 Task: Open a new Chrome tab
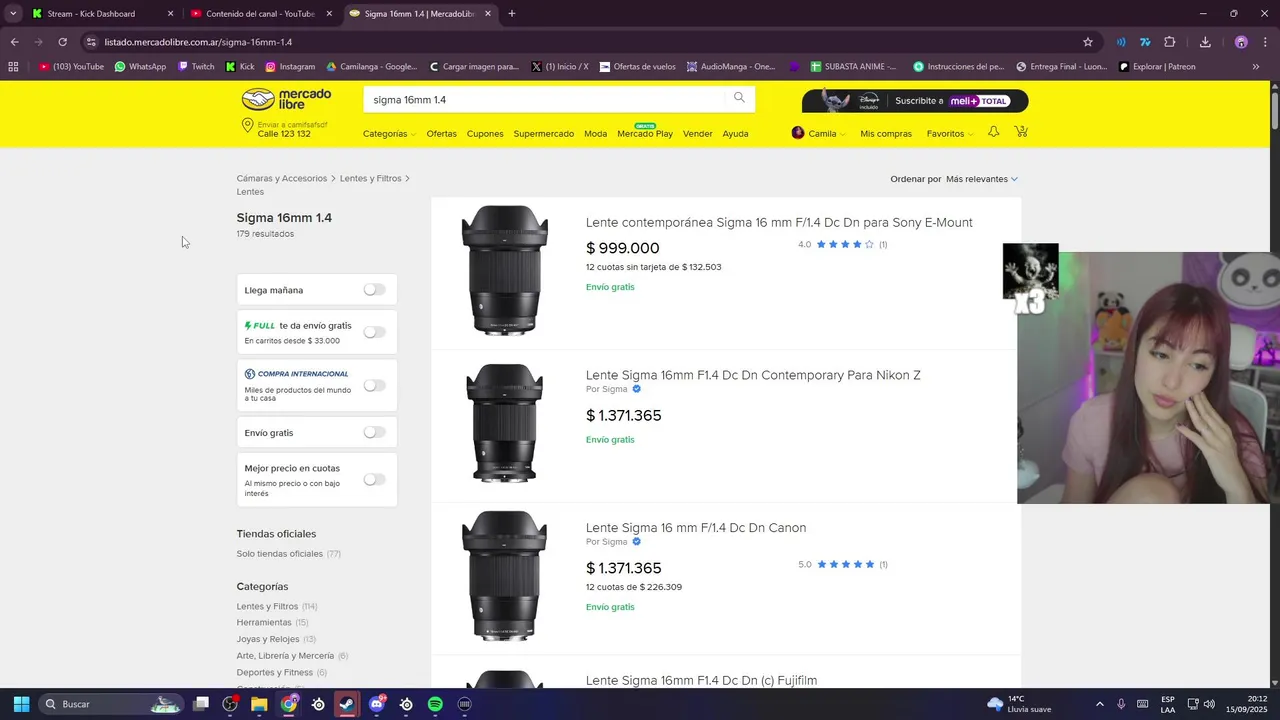click(512, 14)
